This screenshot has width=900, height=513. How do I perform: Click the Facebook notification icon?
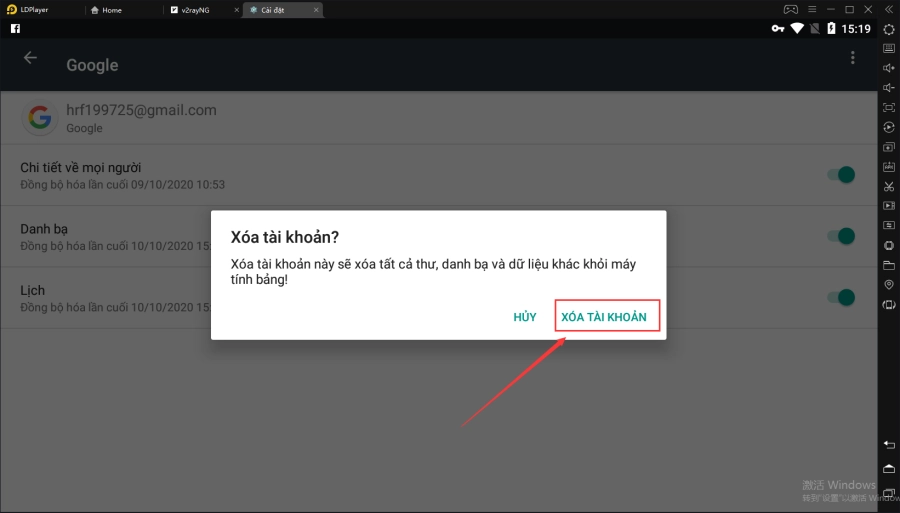15,28
